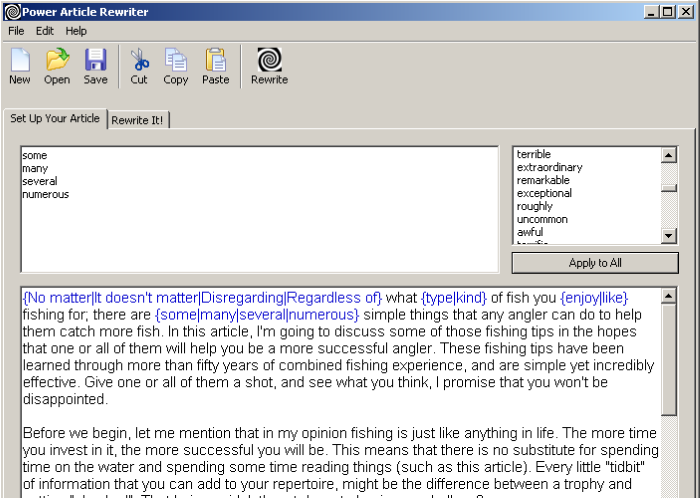This screenshot has height=498, width=700.
Task: Click the word 'many' in the left box
Action: coord(35,168)
